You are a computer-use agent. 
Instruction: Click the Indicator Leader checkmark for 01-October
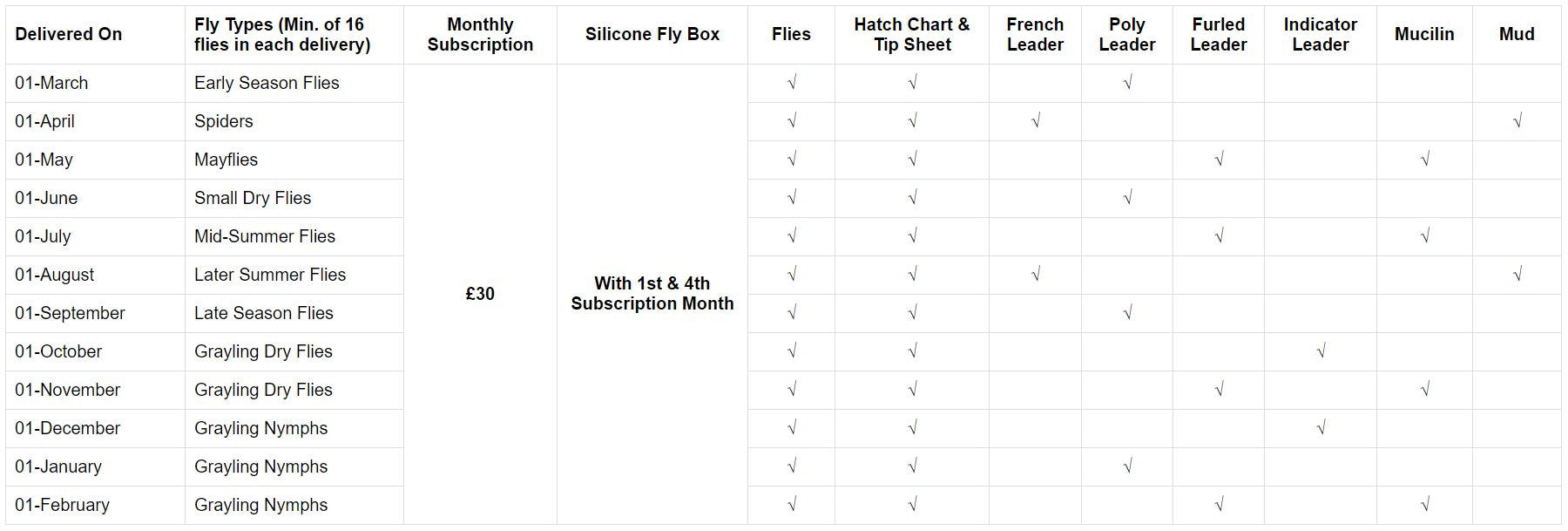(1321, 351)
